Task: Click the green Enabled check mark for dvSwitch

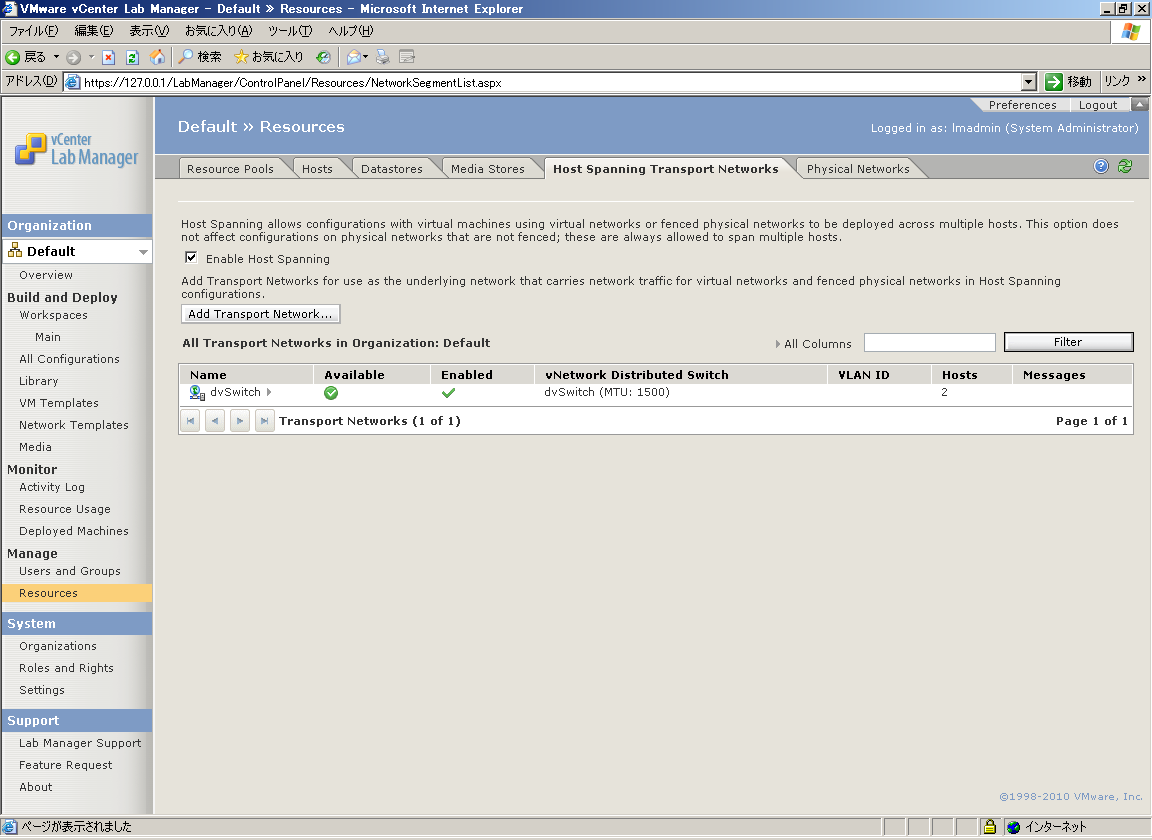Action: tap(448, 393)
